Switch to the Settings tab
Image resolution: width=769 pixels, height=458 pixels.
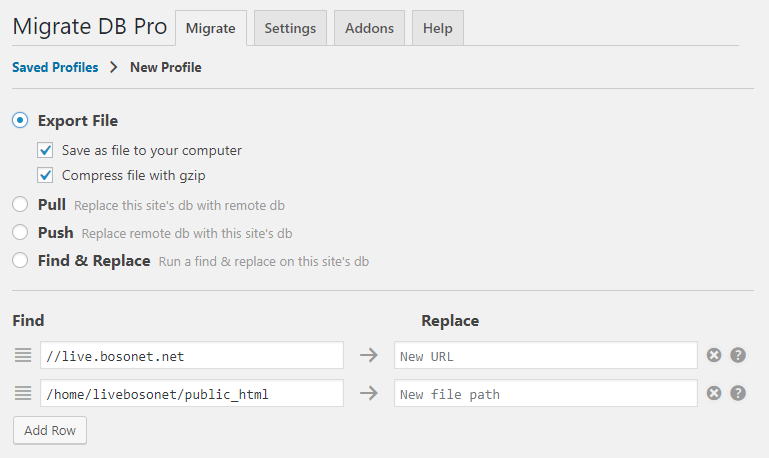[x=290, y=28]
